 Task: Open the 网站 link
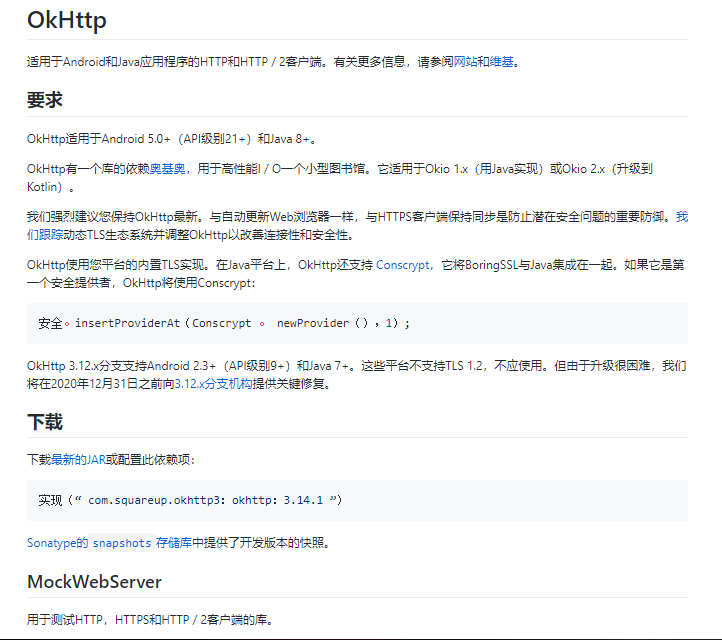pyautogui.click(x=465, y=62)
